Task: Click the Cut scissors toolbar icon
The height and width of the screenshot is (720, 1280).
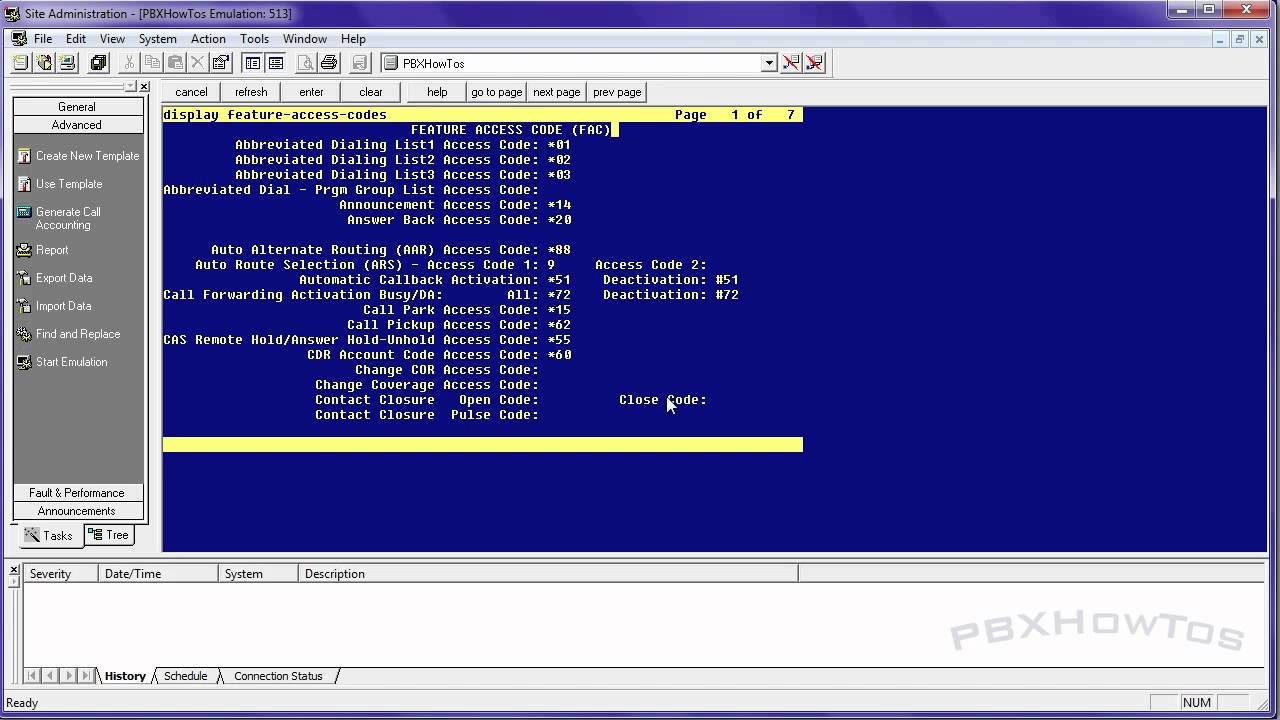Action: [x=129, y=63]
